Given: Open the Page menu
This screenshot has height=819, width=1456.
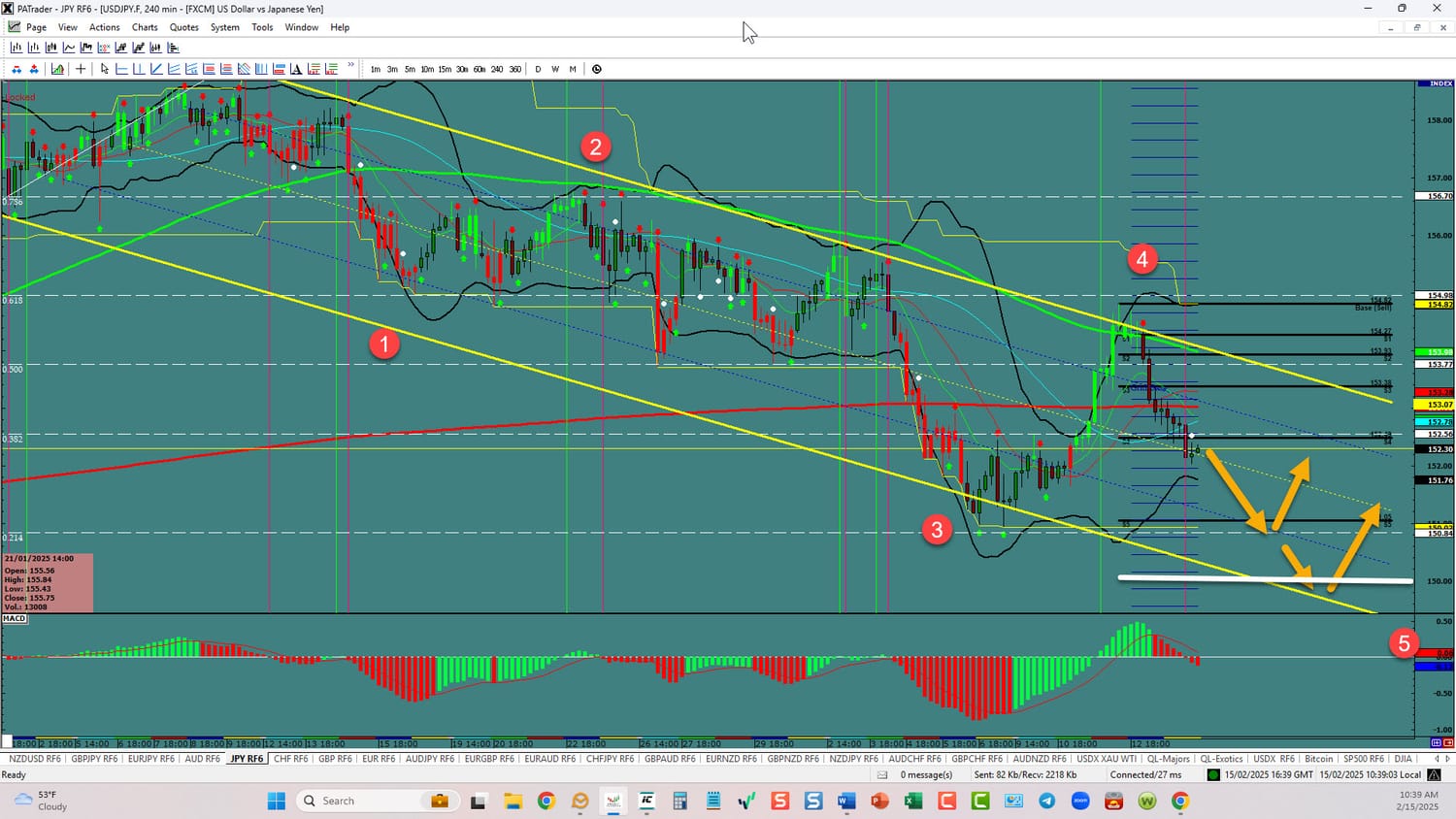Looking at the screenshot, I should tap(37, 27).
